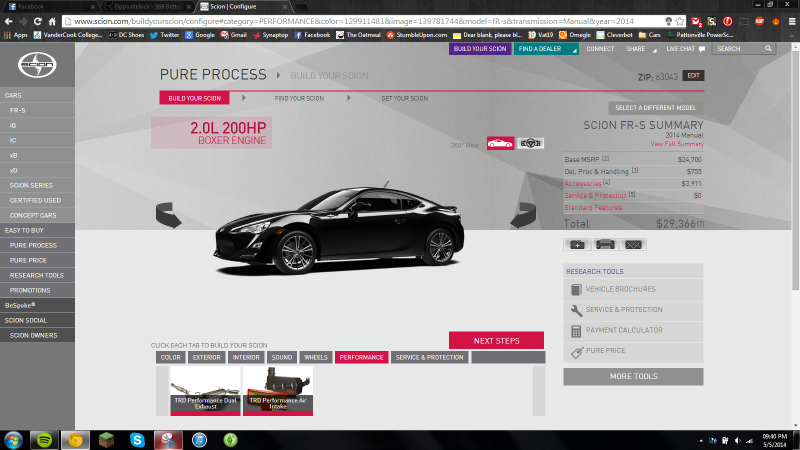Open the Twitter bookmark
The image size is (800, 450).
[164, 35]
